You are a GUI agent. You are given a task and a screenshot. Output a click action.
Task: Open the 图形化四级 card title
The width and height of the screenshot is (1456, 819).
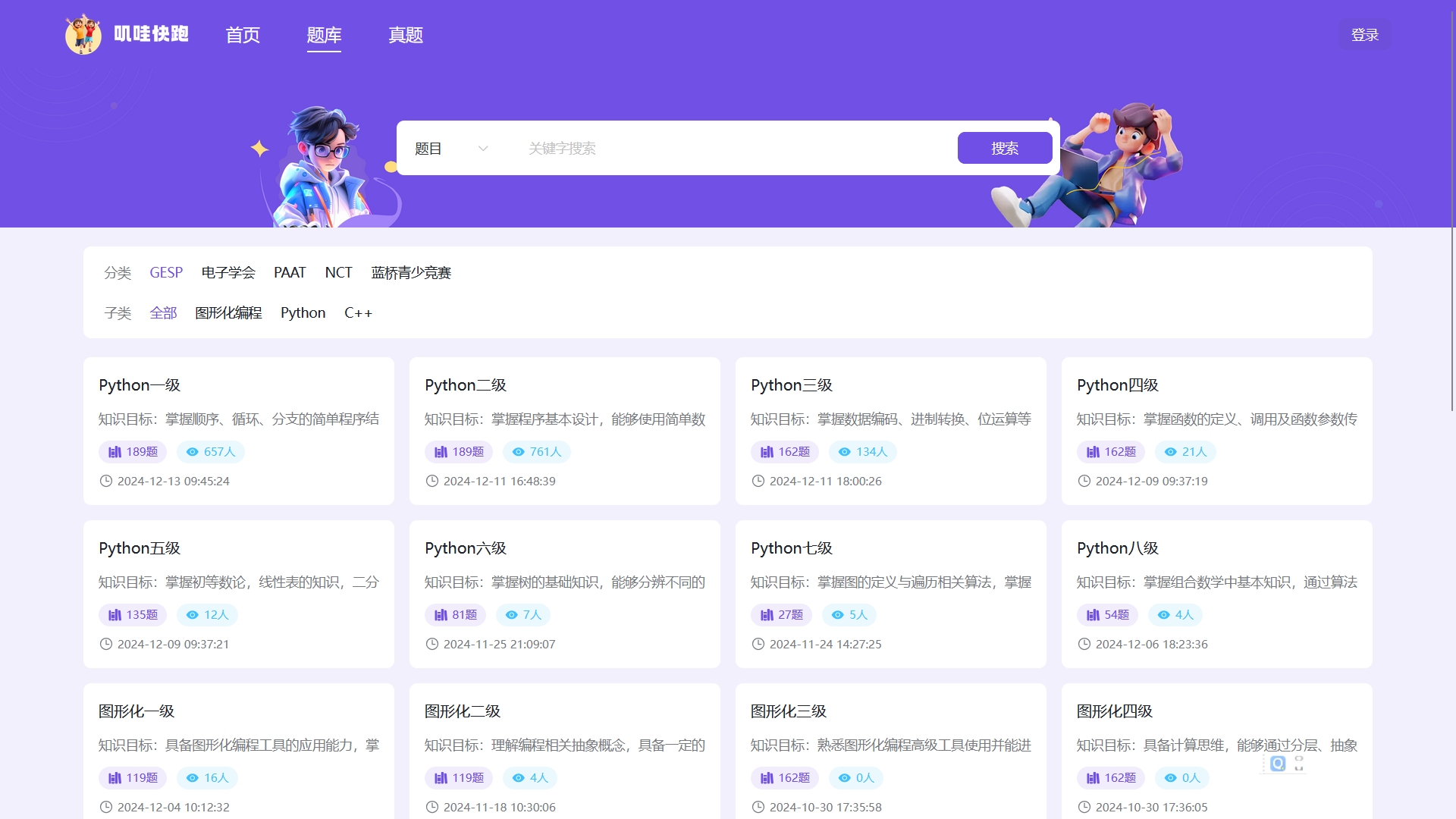(x=1115, y=711)
